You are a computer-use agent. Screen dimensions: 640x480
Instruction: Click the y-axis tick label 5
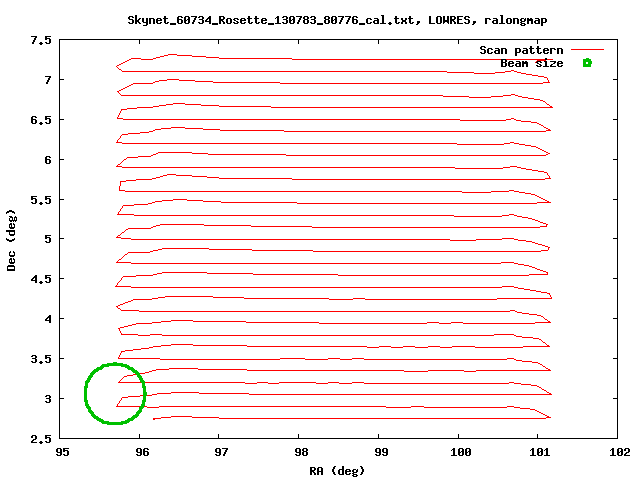click(49, 238)
